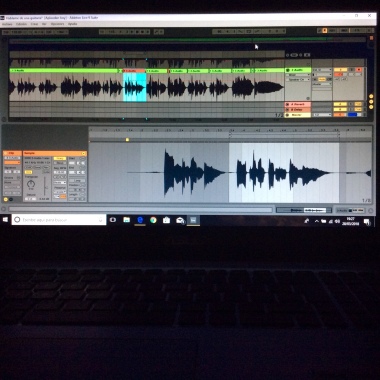Toggle the In/Out section visibility button
Image resolution: width=380 pixels, height=380 pixels.
pyautogui.click(x=371, y=96)
